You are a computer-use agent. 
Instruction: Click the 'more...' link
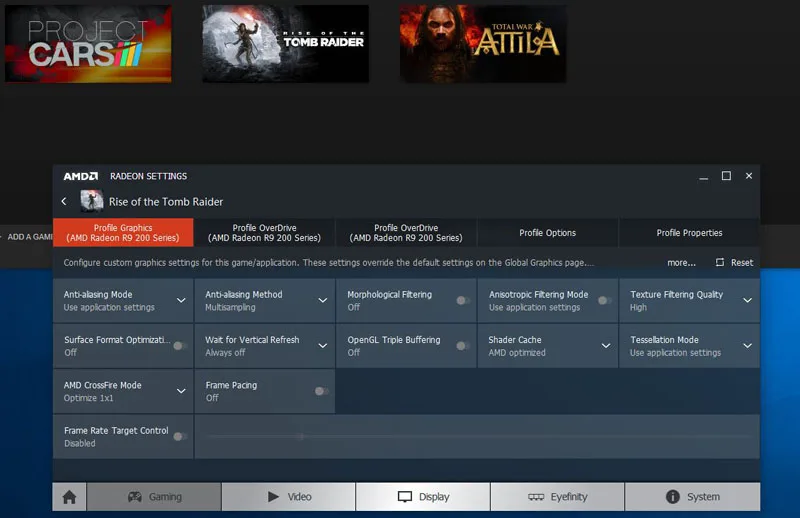click(681, 263)
